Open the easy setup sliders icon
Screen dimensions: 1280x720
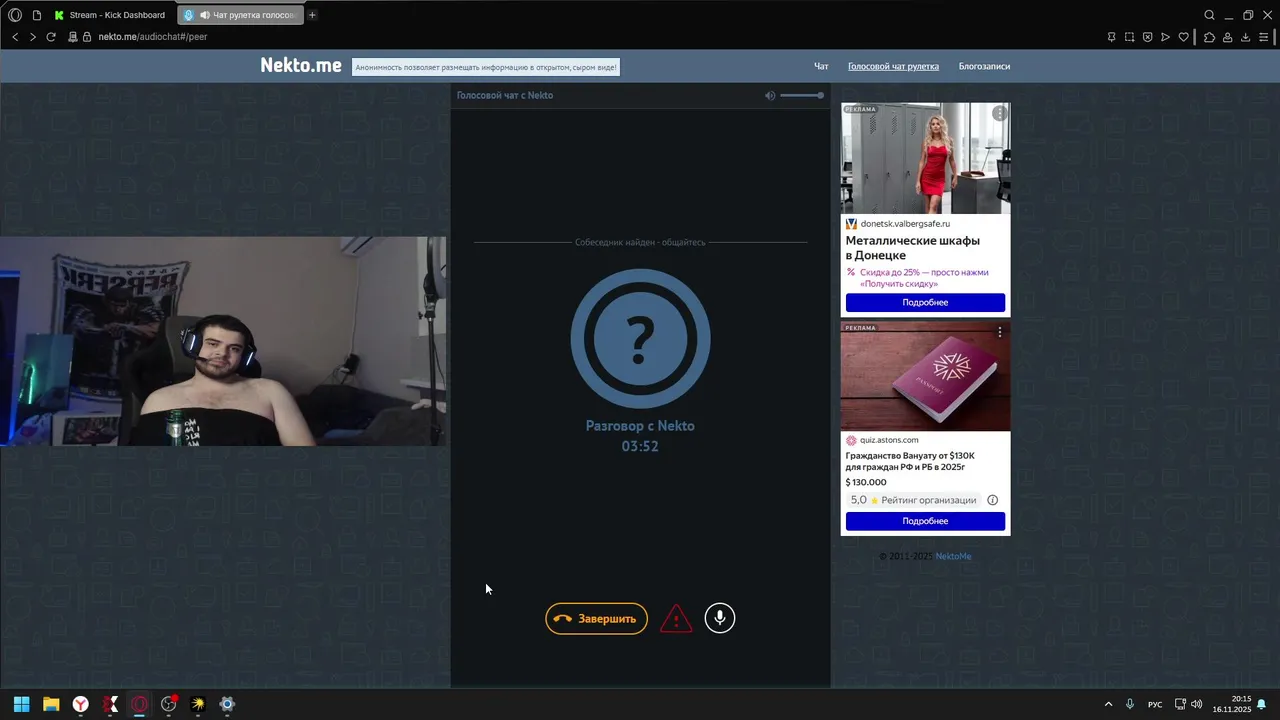1263,37
